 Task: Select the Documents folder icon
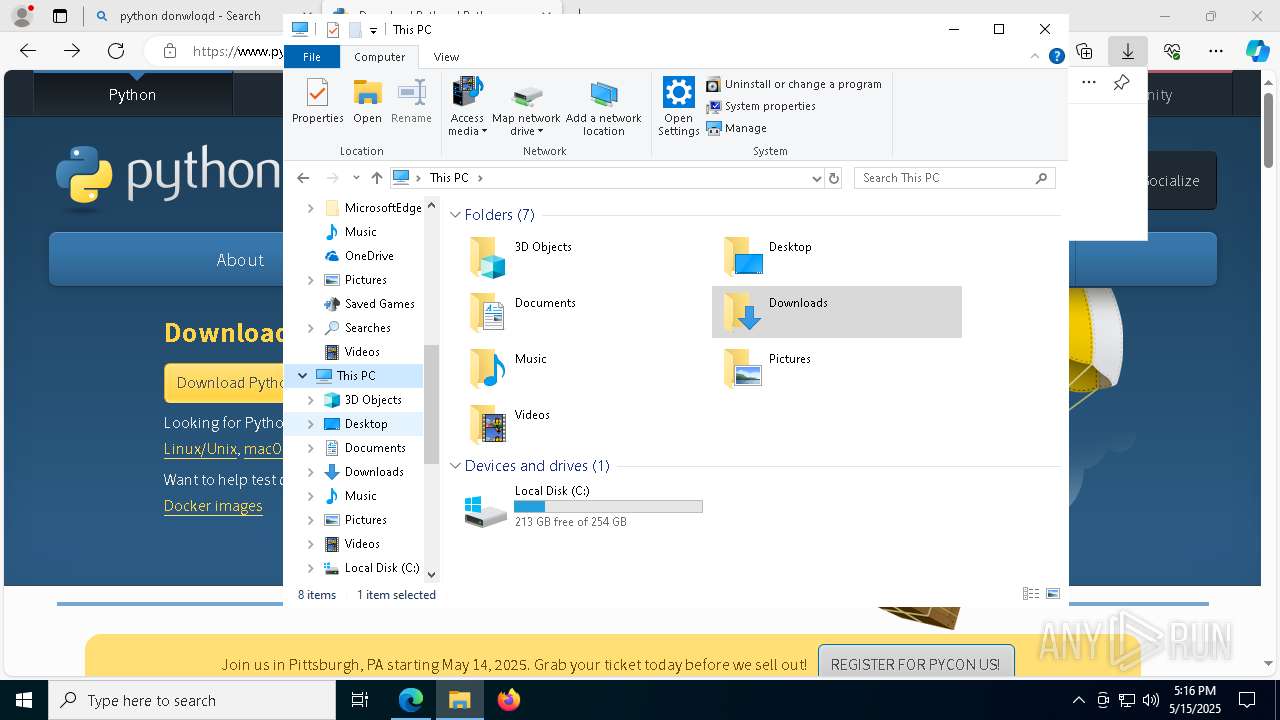(x=488, y=313)
